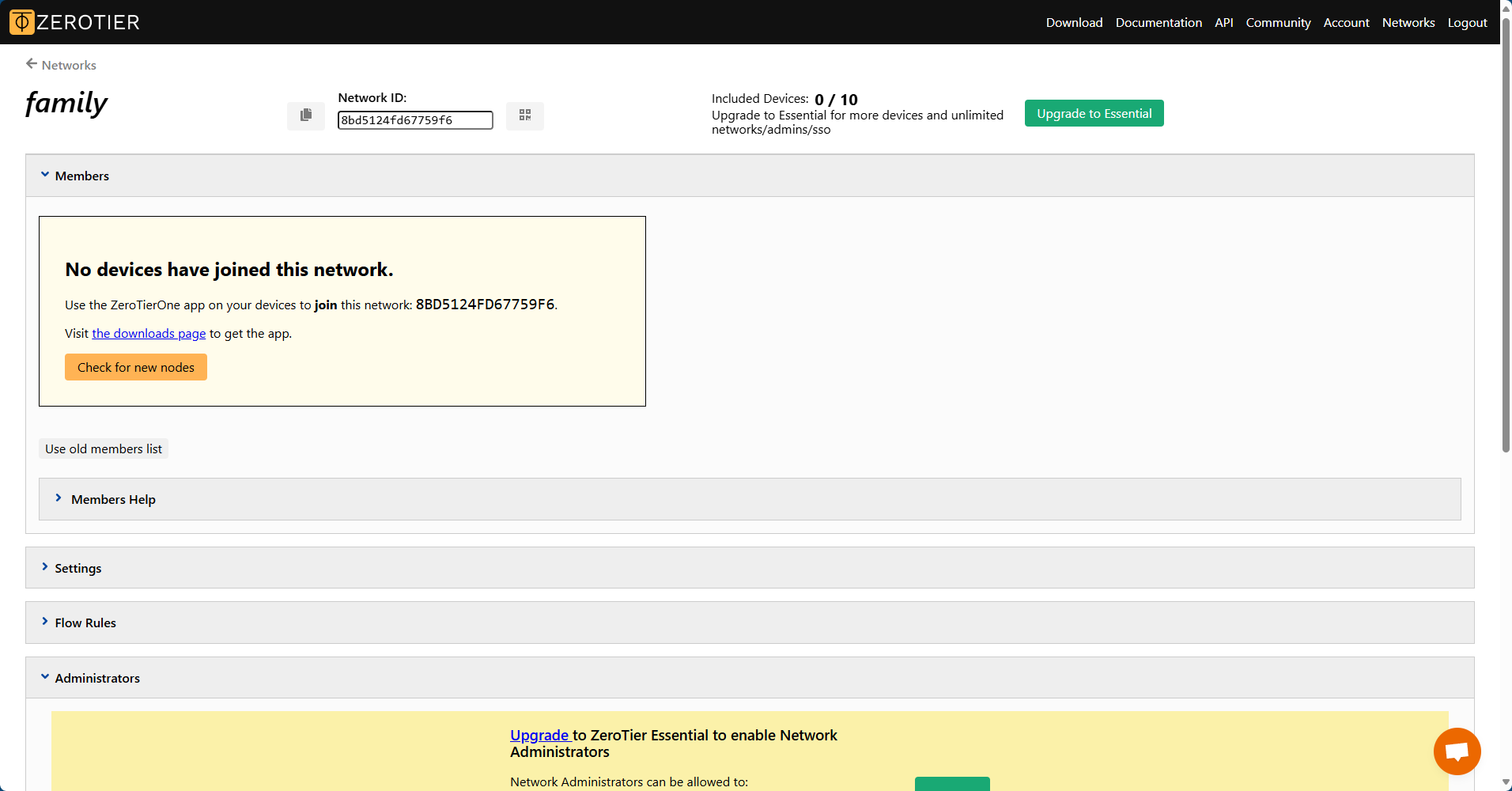The image size is (1512, 791).
Task: Click the family network name heading
Action: tap(66, 103)
